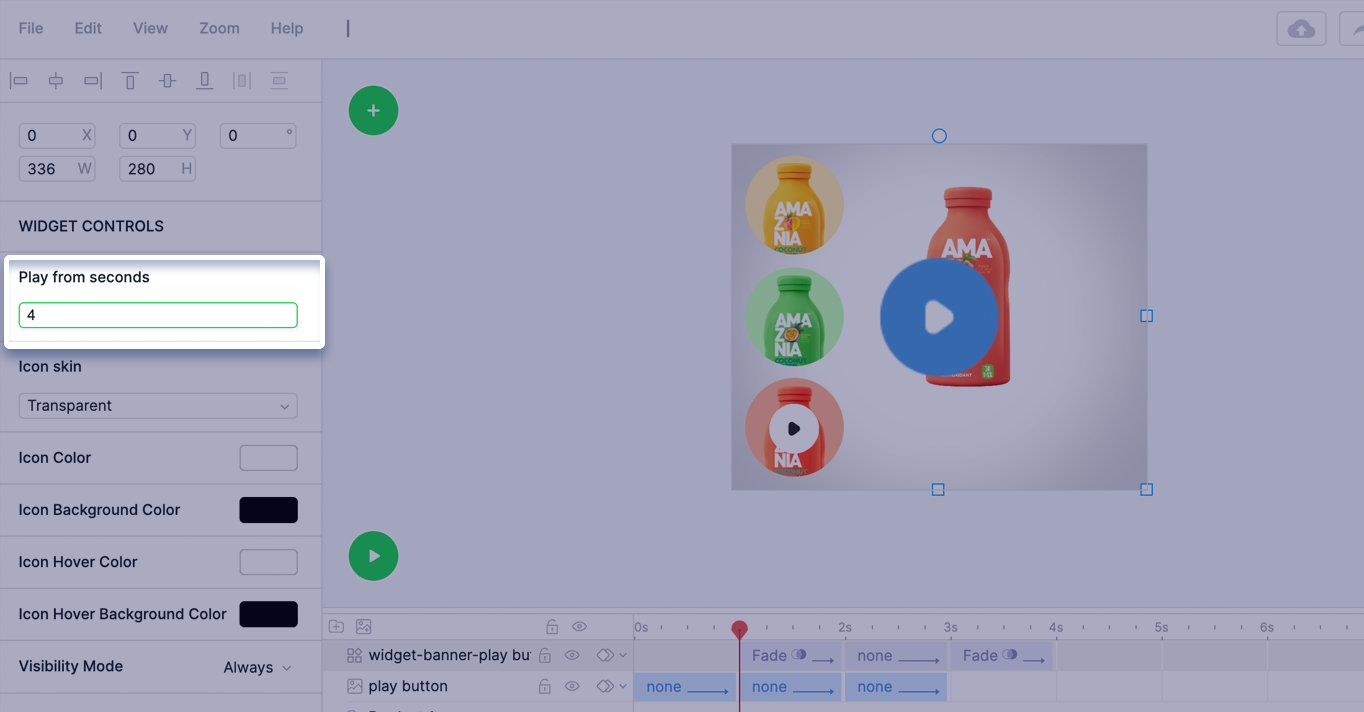Click the X position input field
The width and height of the screenshot is (1364, 712).
point(57,136)
